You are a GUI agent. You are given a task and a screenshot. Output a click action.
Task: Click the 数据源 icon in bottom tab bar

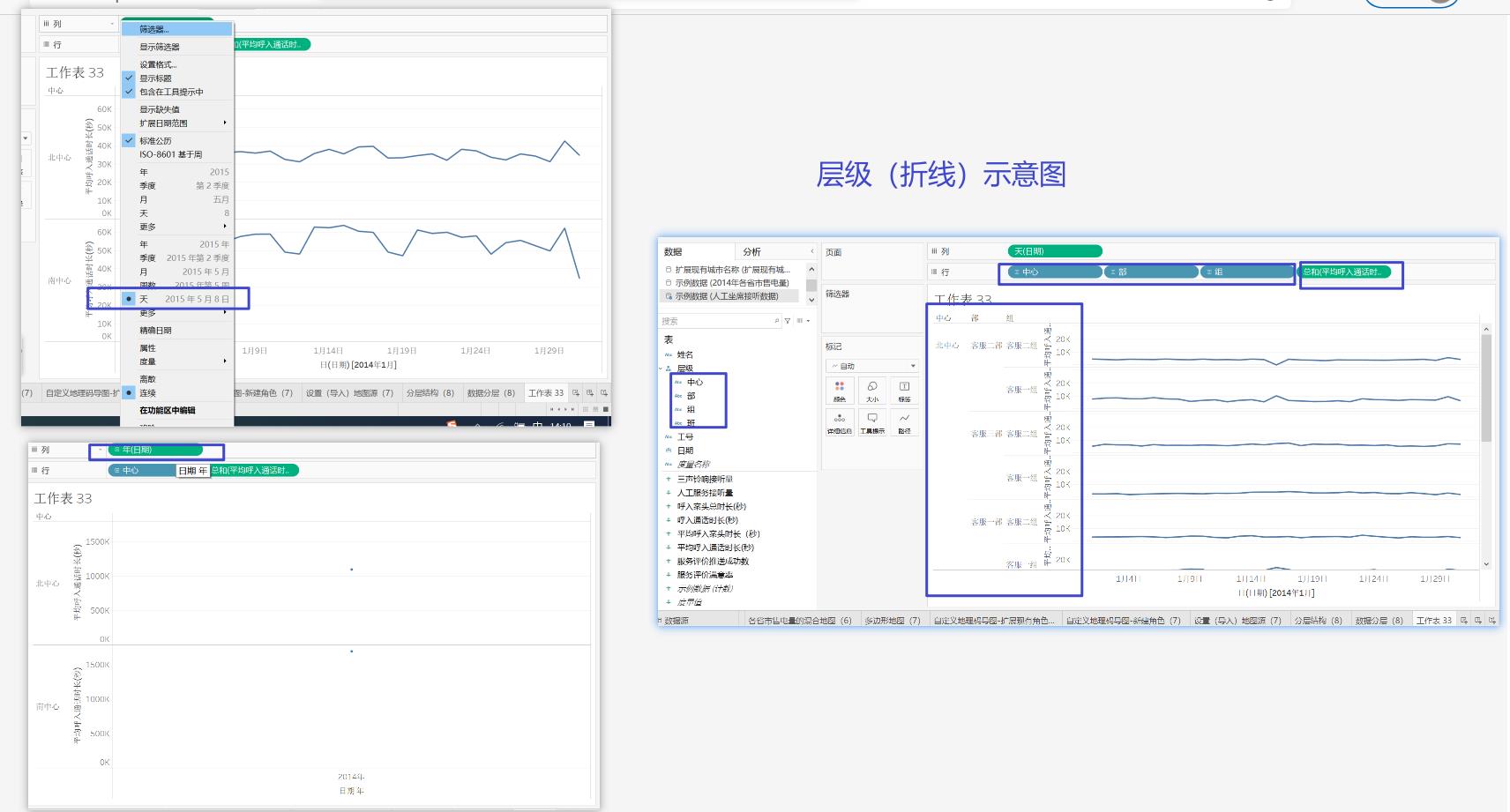(662, 621)
